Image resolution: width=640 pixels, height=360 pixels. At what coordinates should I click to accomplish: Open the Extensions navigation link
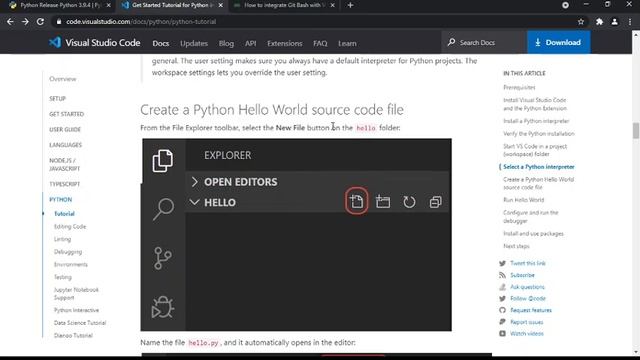pyautogui.click(x=285, y=43)
